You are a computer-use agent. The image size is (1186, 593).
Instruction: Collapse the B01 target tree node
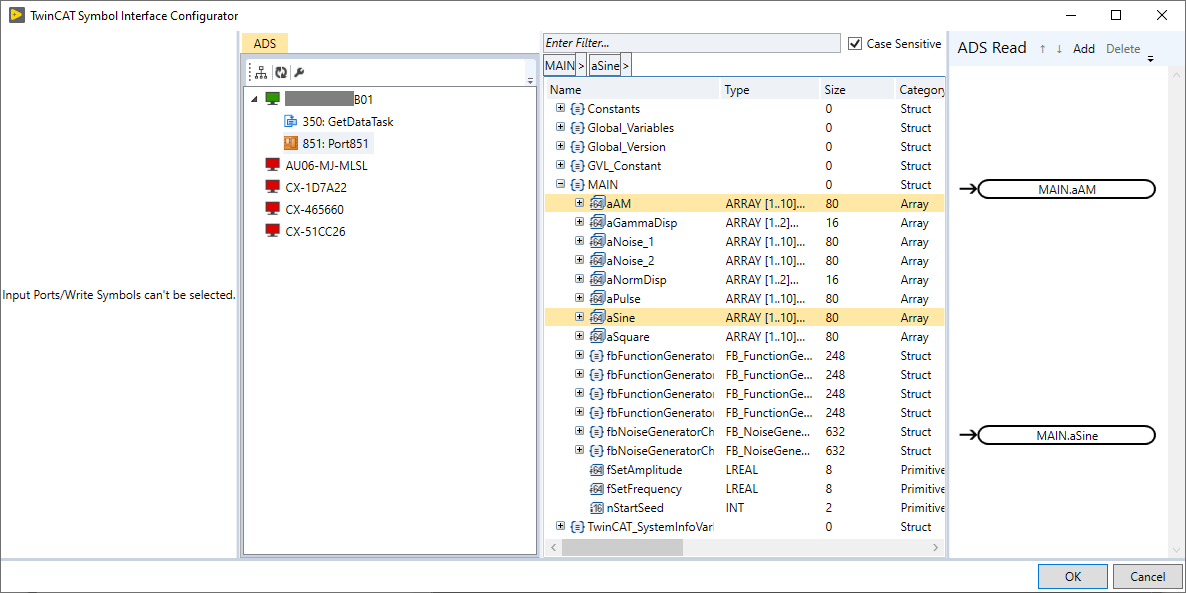point(253,99)
